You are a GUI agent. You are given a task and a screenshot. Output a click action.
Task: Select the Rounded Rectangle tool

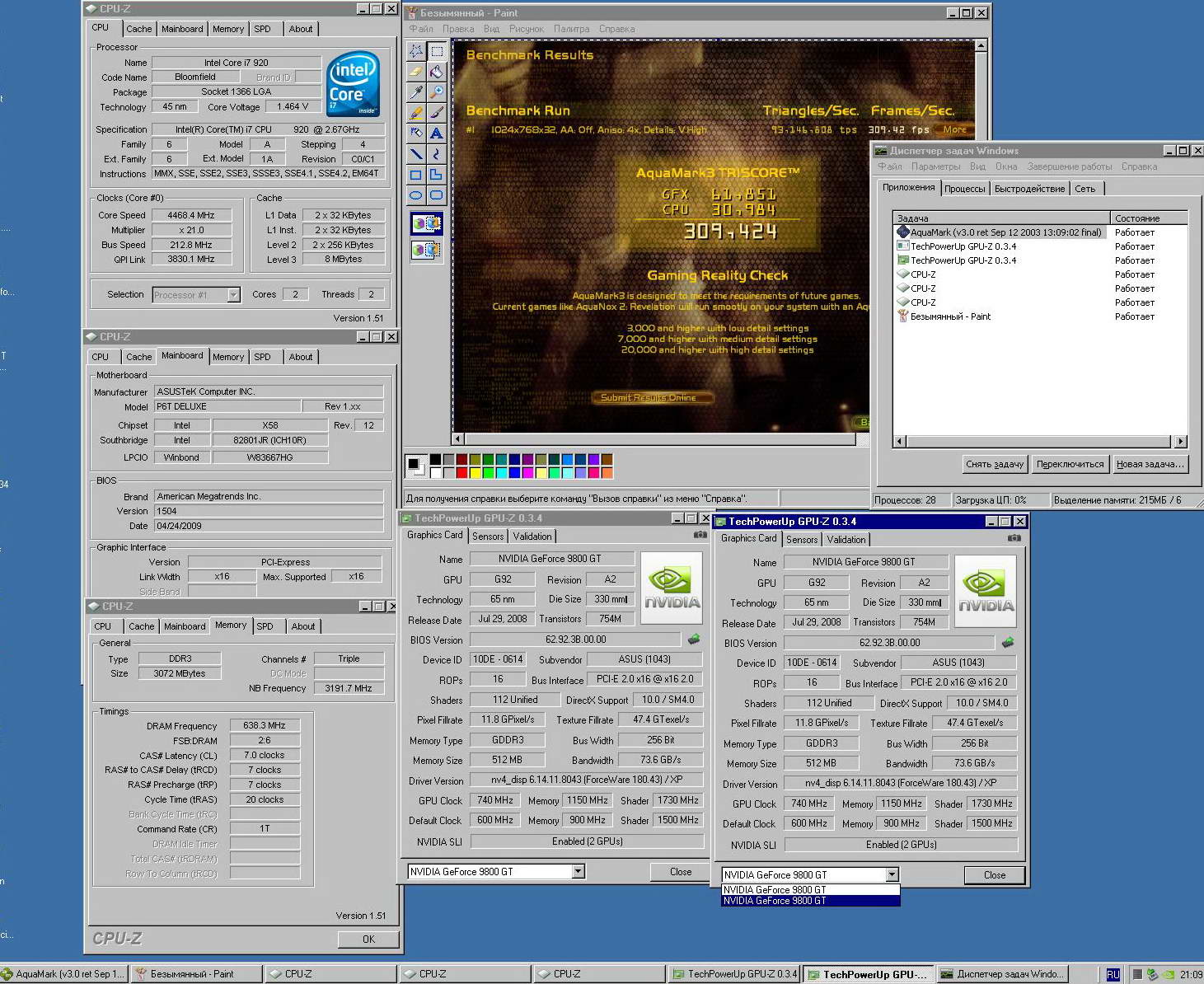pyautogui.click(x=437, y=195)
